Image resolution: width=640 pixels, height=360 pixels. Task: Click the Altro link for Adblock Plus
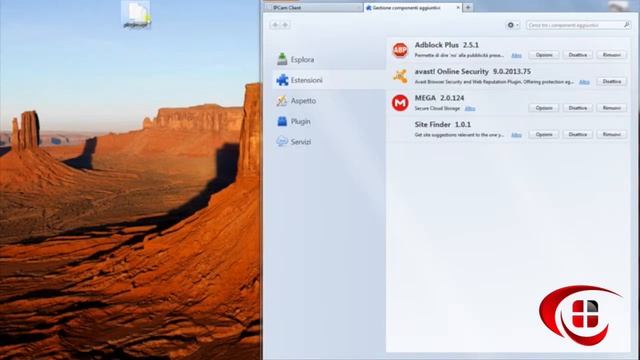click(516, 56)
